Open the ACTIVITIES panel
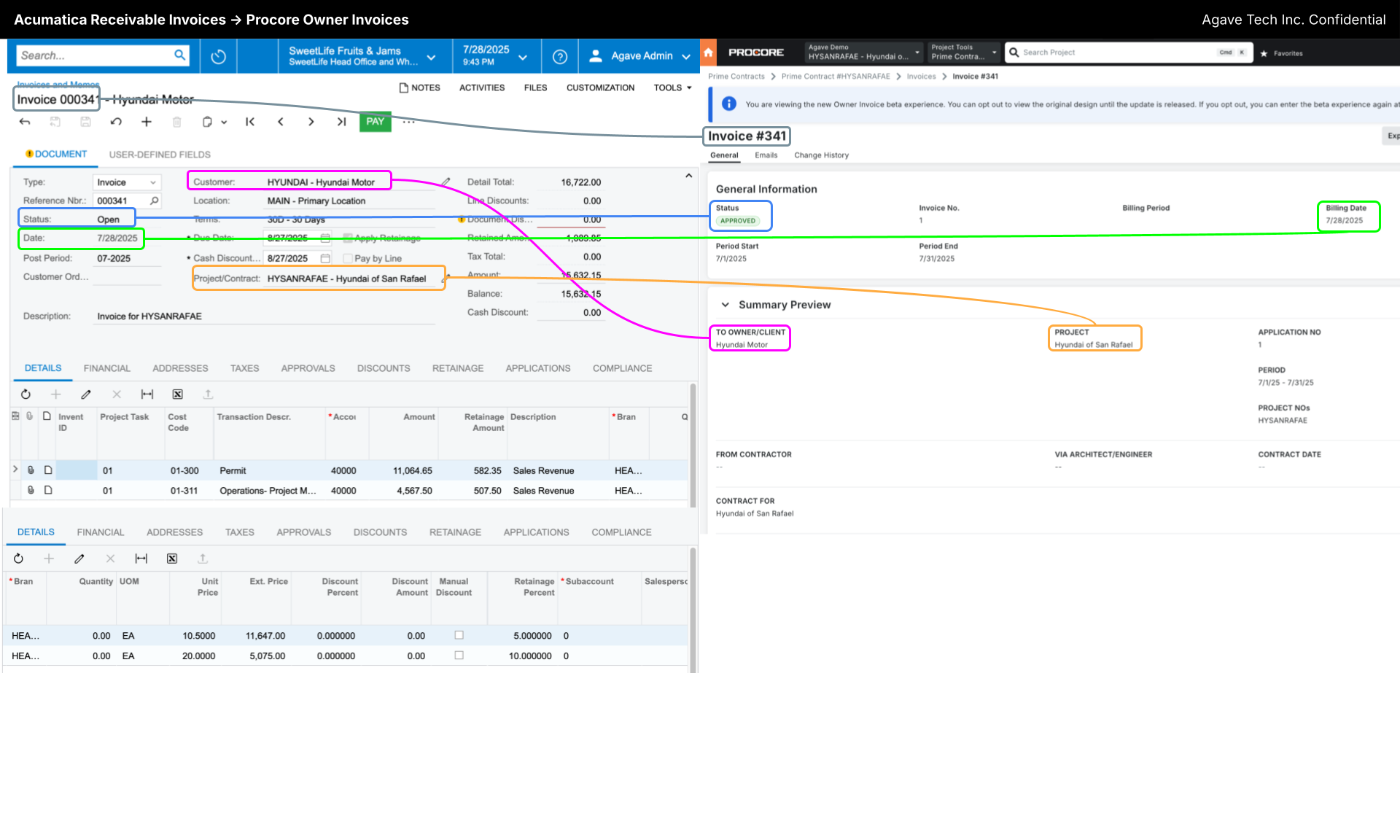The image size is (1400, 840). click(482, 87)
